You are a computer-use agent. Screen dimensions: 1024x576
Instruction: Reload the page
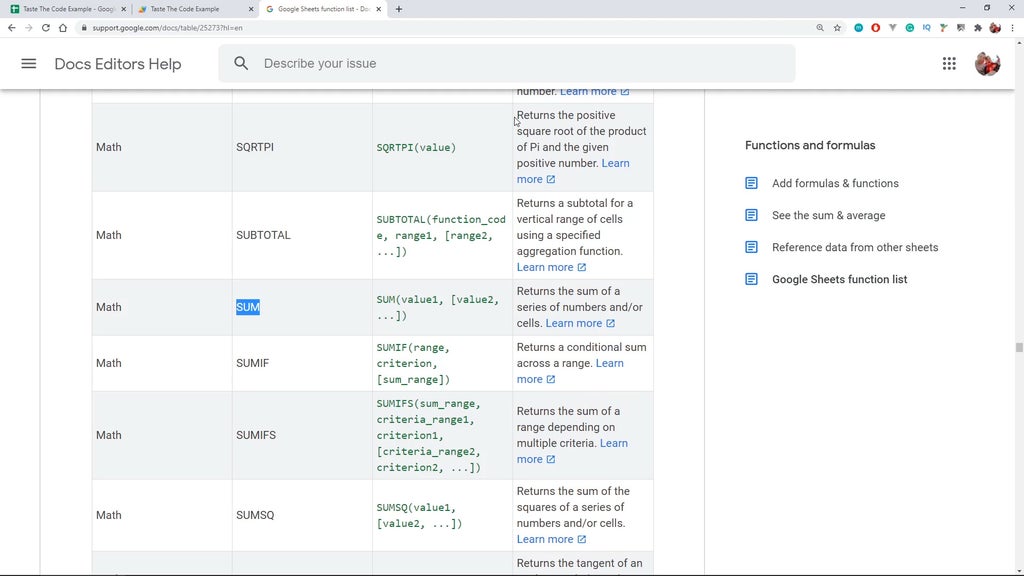pyautogui.click(x=45, y=28)
